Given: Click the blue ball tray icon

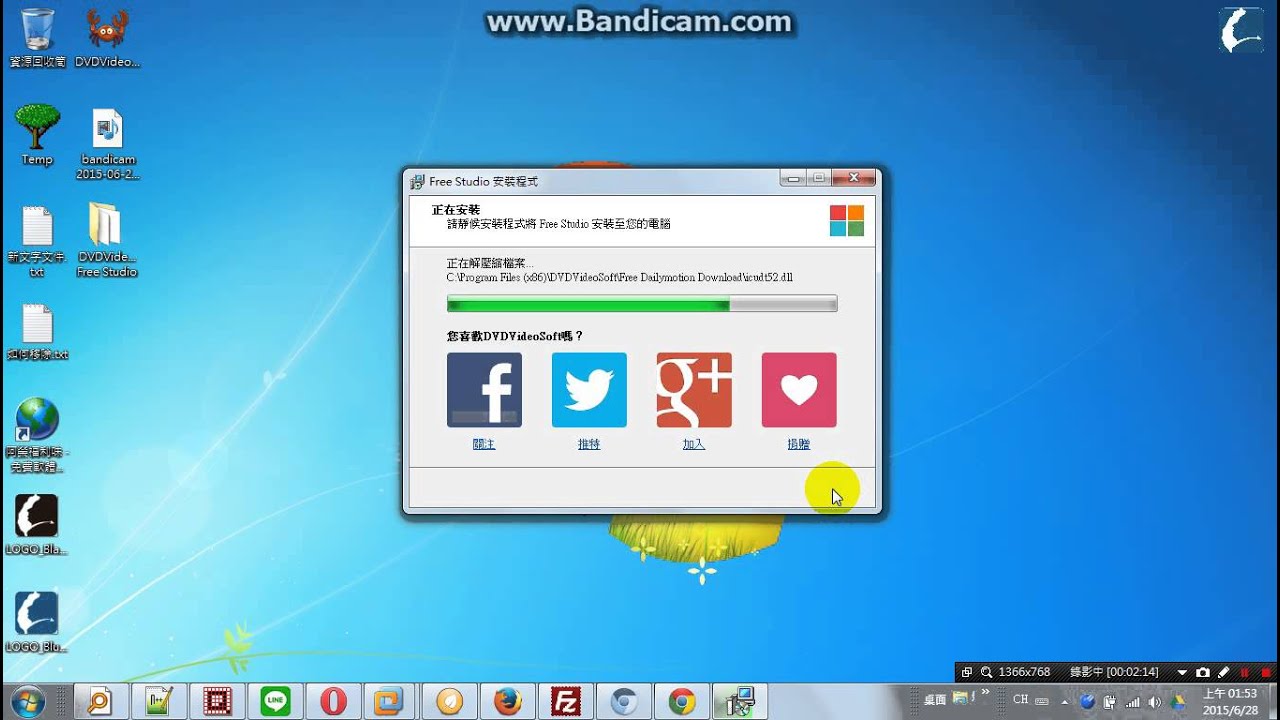Looking at the screenshot, I should tap(1089, 701).
